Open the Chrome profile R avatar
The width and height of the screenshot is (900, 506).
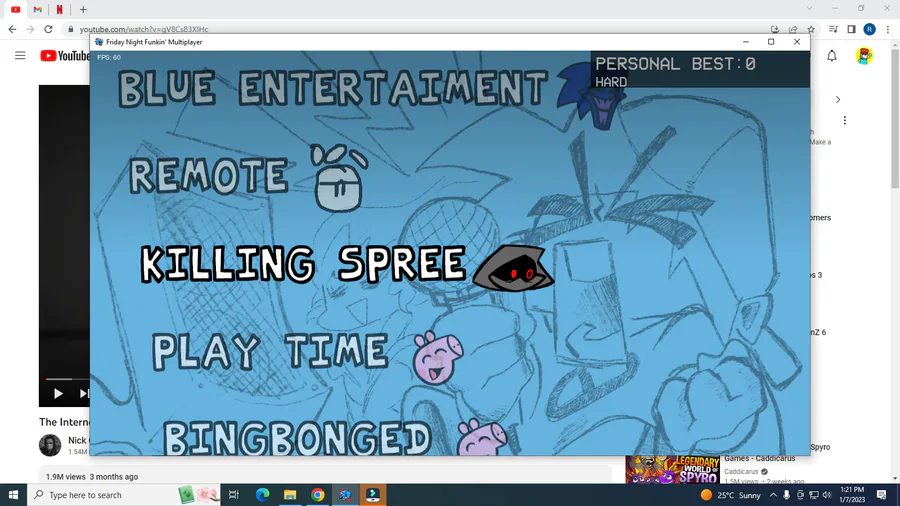870,29
